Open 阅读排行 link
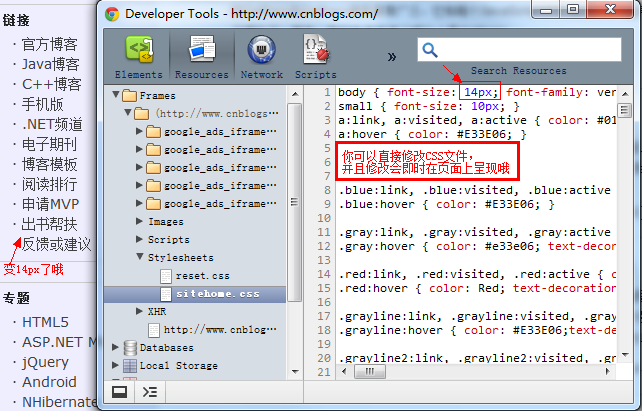 pos(49,185)
